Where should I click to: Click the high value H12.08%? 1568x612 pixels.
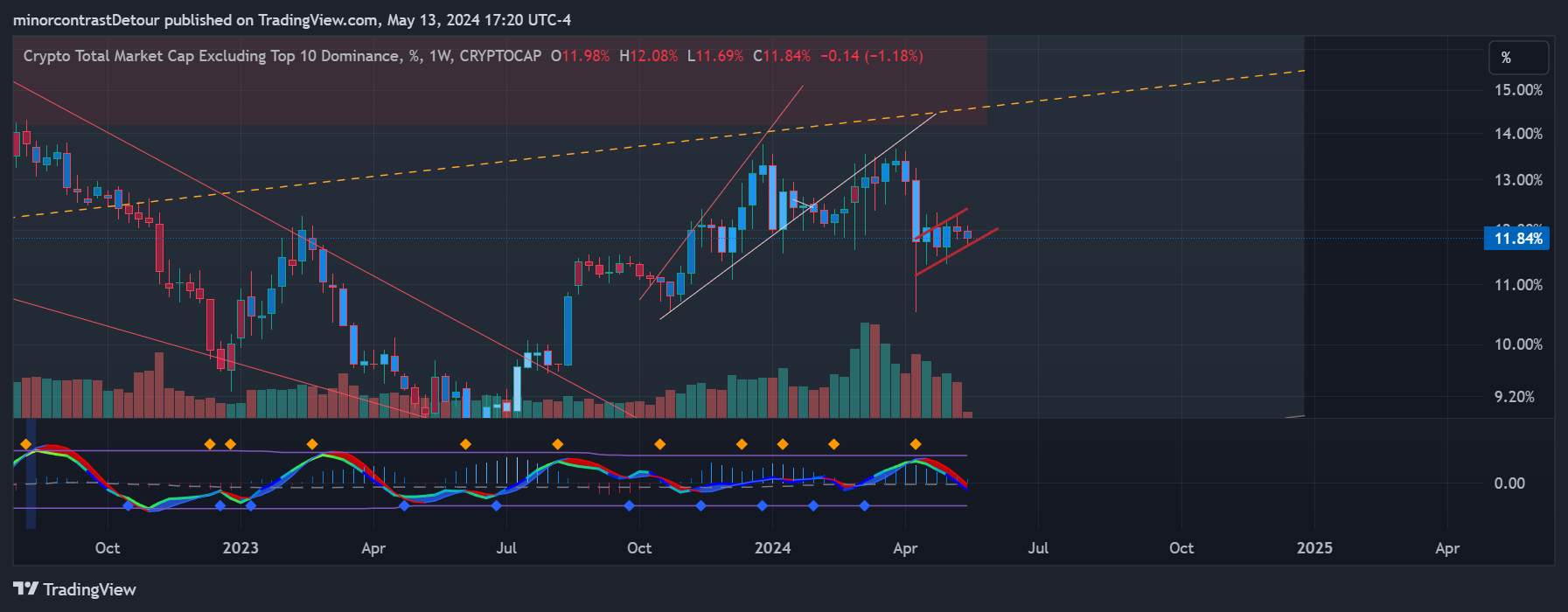pyautogui.click(x=648, y=56)
